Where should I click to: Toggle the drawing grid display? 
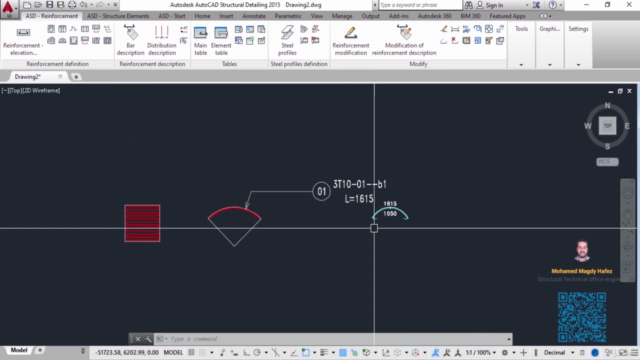tap(191, 353)
